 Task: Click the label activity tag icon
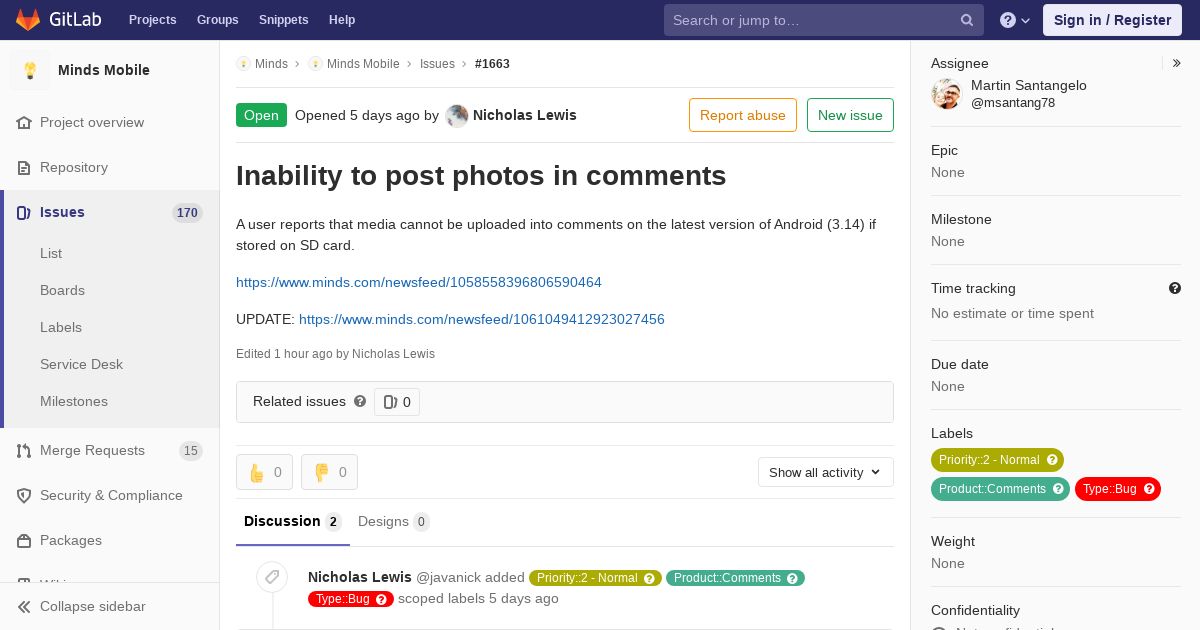pos(272,577)
